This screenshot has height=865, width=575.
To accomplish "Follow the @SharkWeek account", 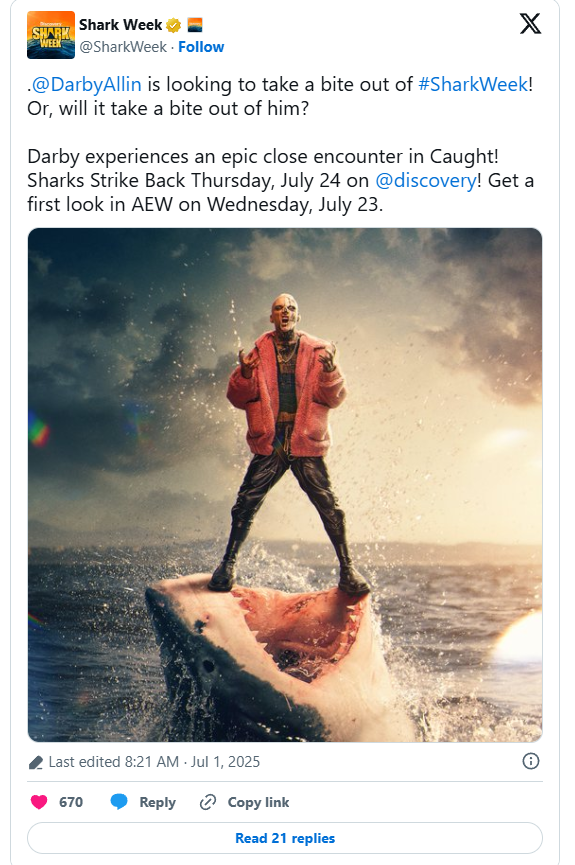I will click(201, 47).
